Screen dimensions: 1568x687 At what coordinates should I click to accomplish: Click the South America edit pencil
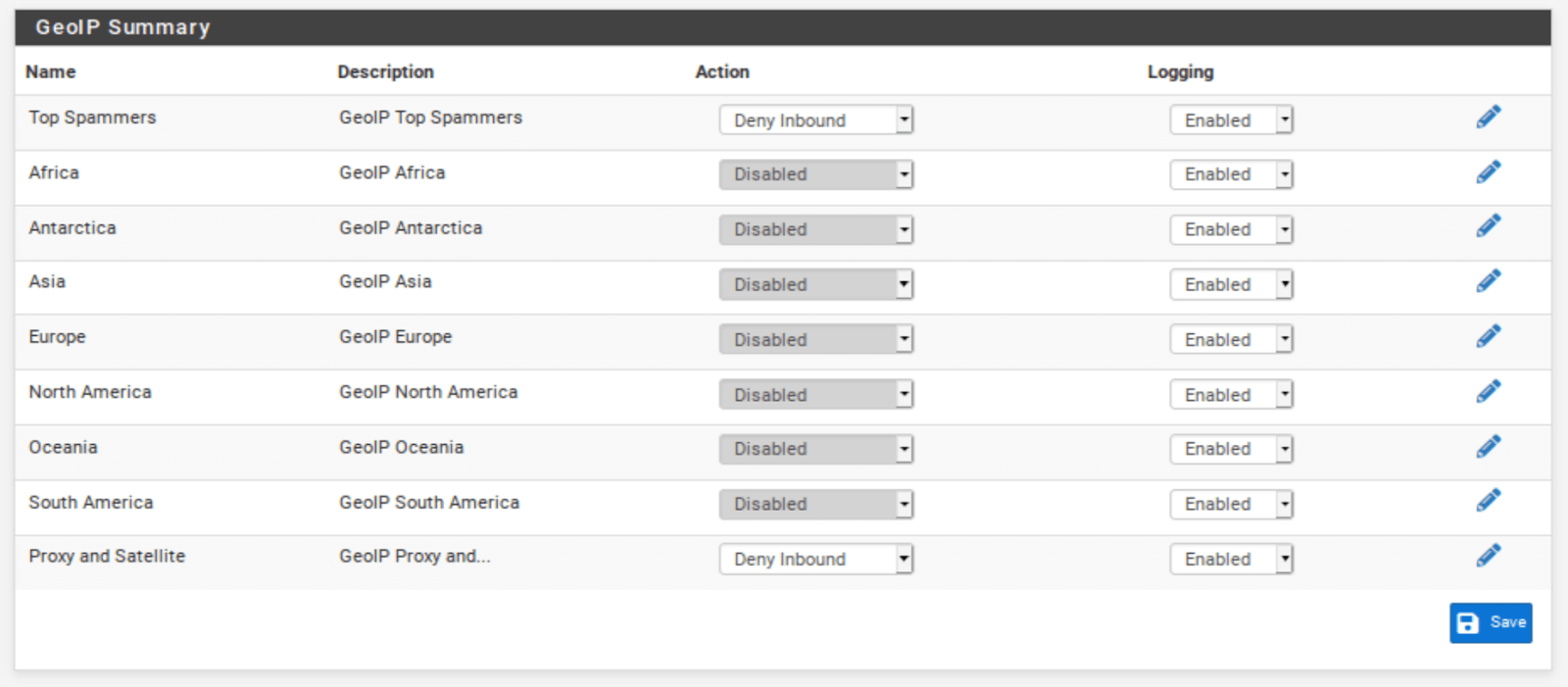click(x=1489, y=501)
